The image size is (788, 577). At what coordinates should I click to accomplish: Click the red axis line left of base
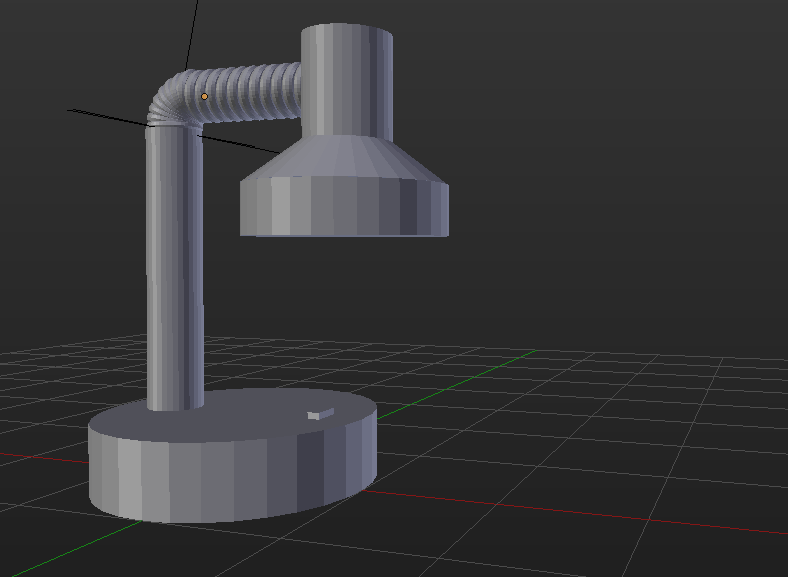click(x=44, y=458)
